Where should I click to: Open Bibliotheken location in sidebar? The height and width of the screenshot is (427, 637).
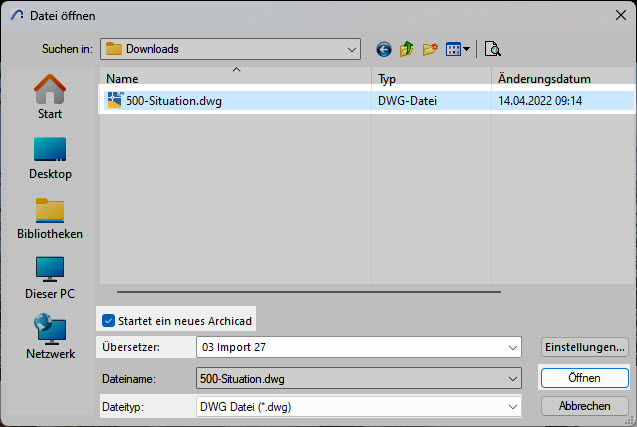coord(50,219)
